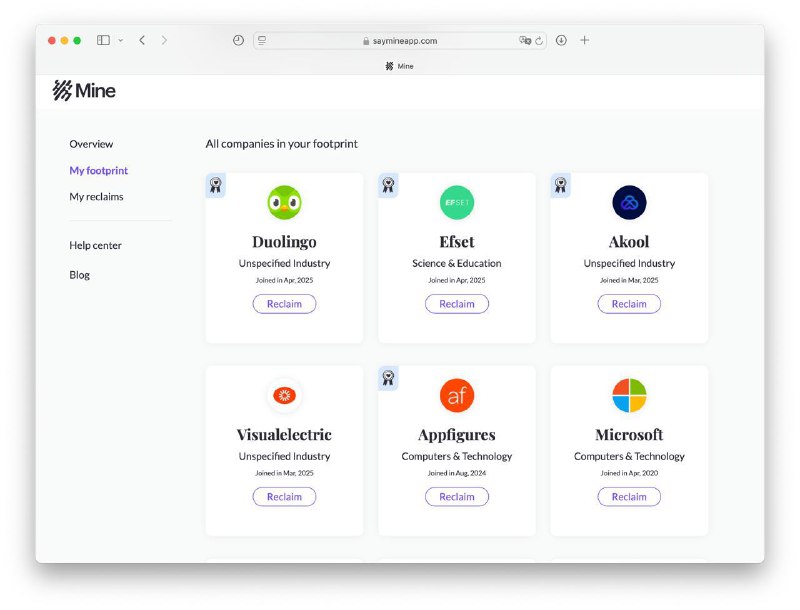Click the Mine logo in header

click(x=84, y=91)
